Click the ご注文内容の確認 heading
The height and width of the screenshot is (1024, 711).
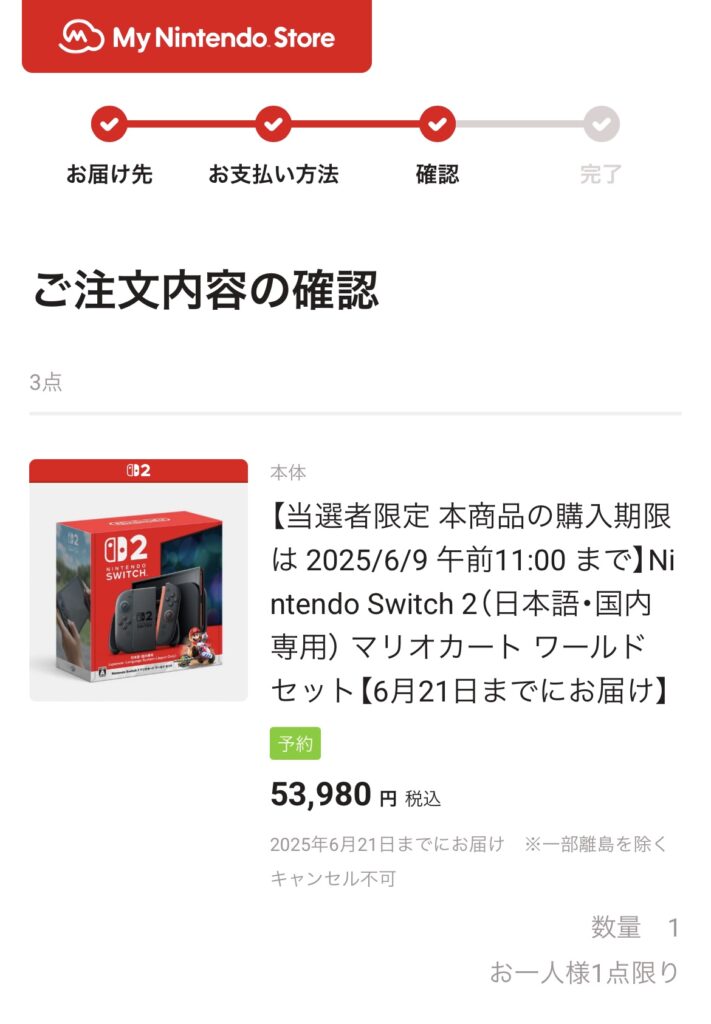(x=206, y=290)
